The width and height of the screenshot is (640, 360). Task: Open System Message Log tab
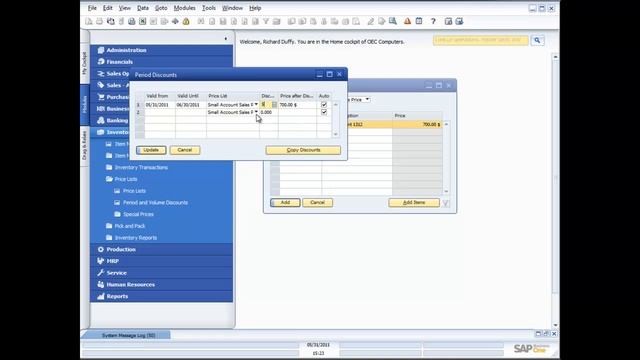129,336
